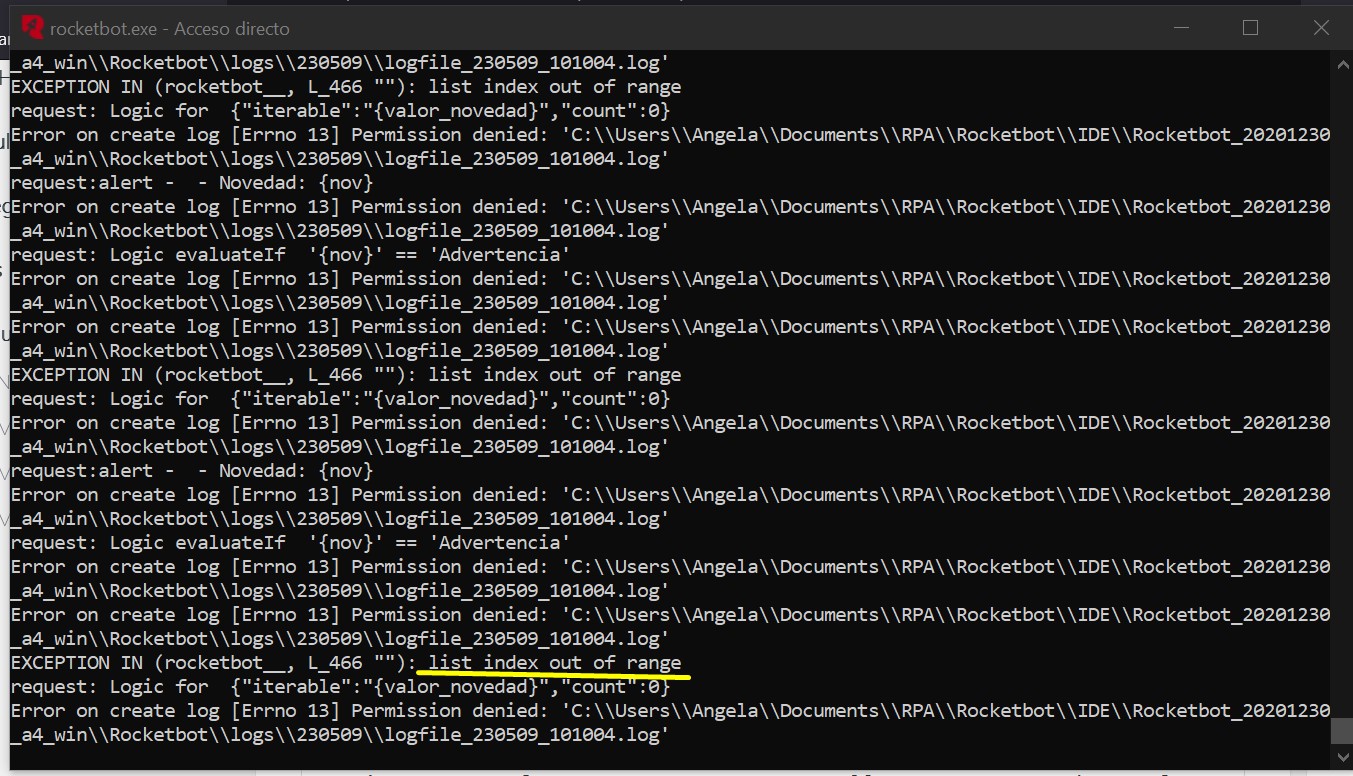Click the last logfile_230509_101004.log path line
This screenshot has width=1353, height=776.
tap(340, 735)
